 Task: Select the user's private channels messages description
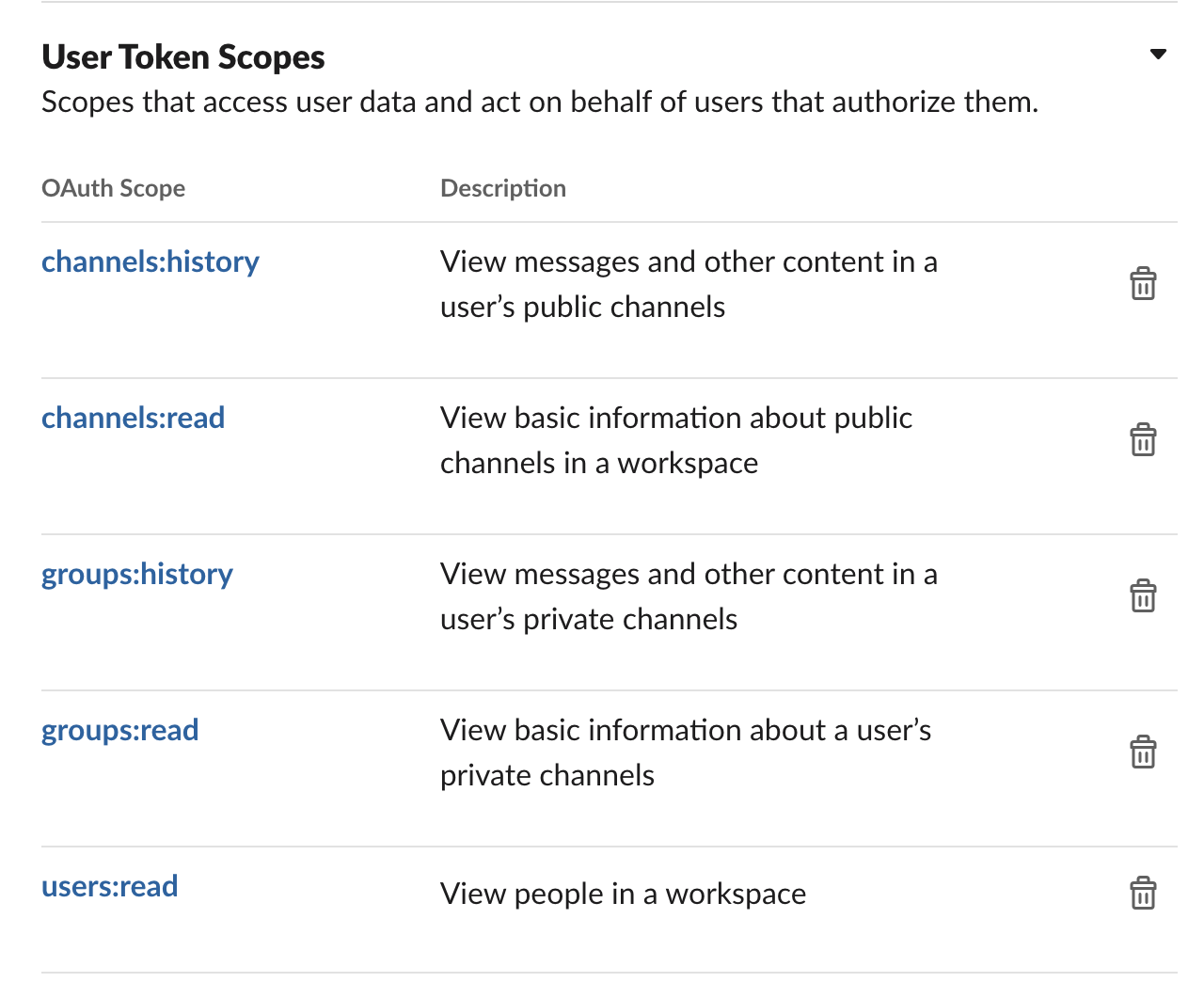coord(688,596)
